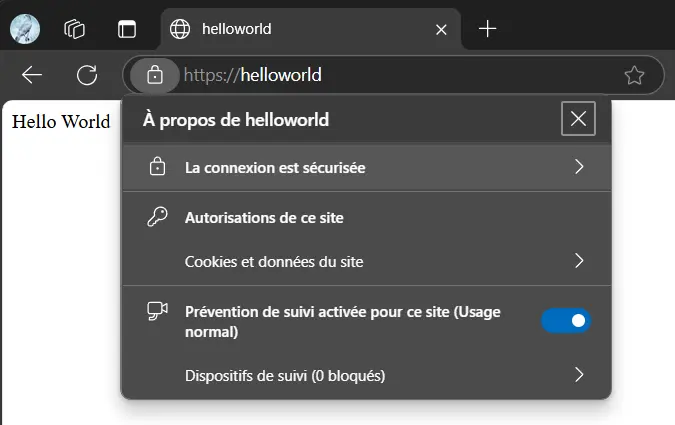
Task: Toggle tracking prevention for this site
Action: coord(566,321)
